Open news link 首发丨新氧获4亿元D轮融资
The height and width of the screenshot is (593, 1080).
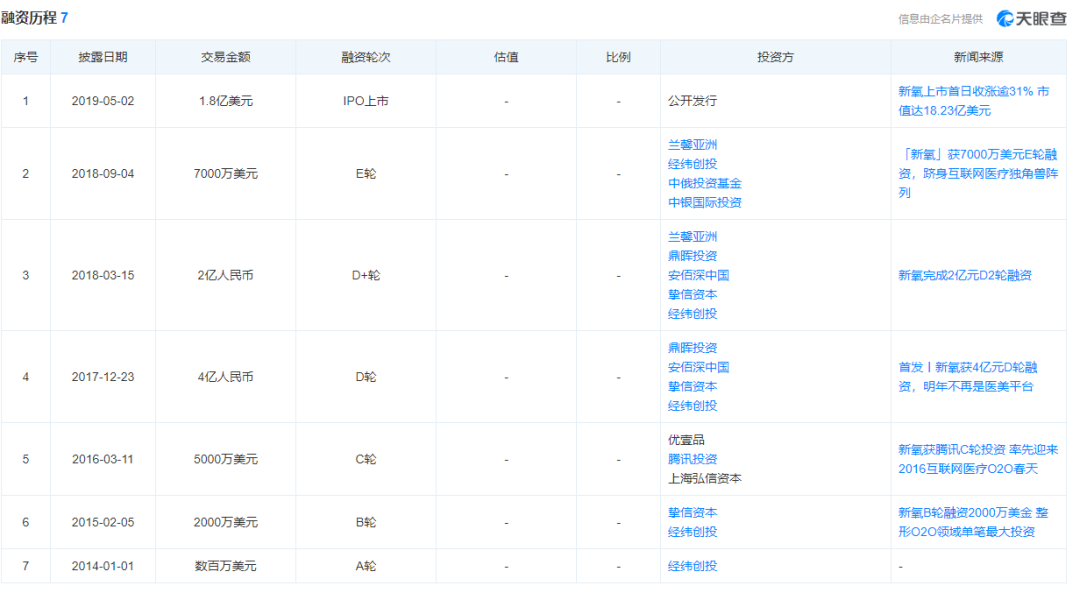(x=968, y=377)
